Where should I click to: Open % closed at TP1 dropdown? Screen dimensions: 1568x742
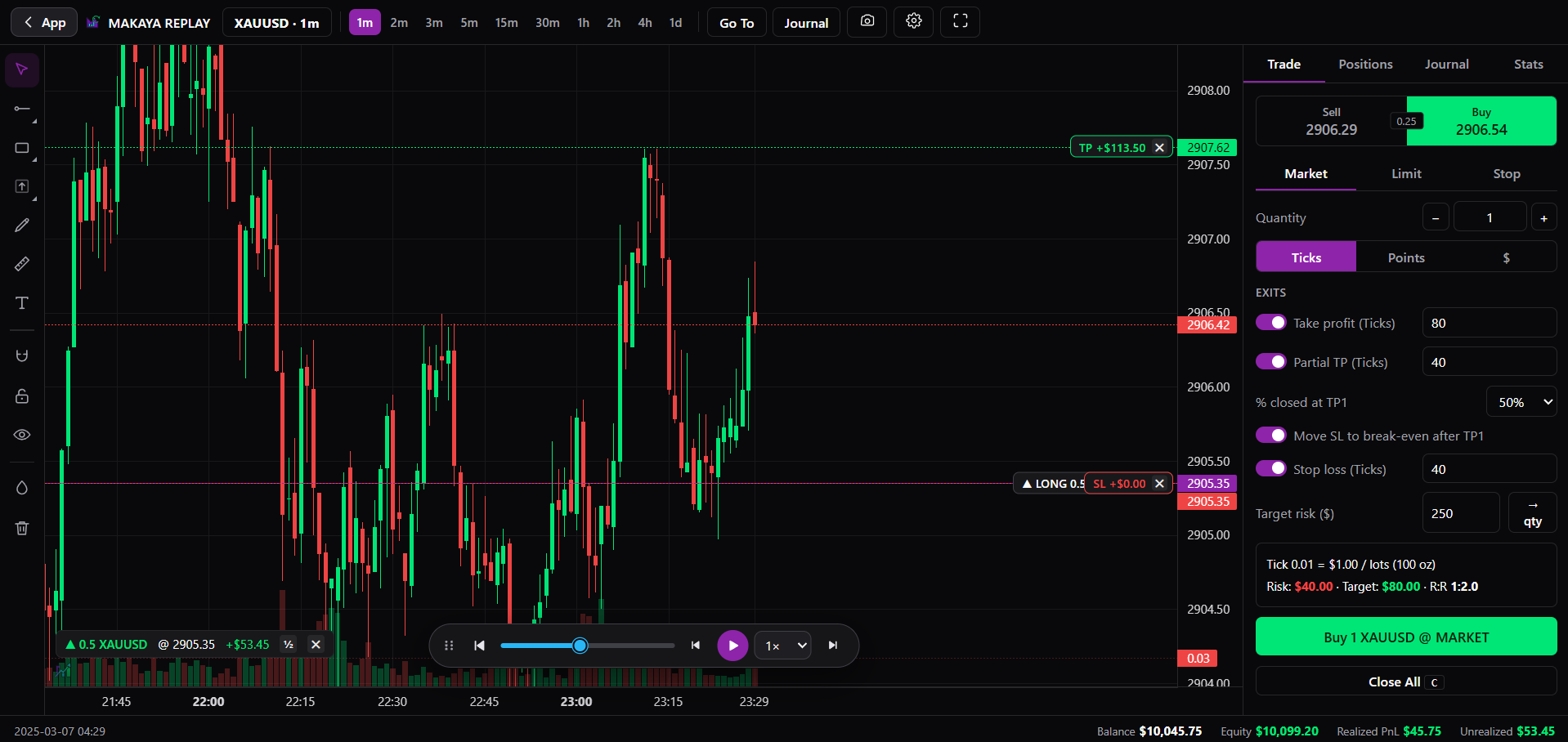tap(1521, 402)
